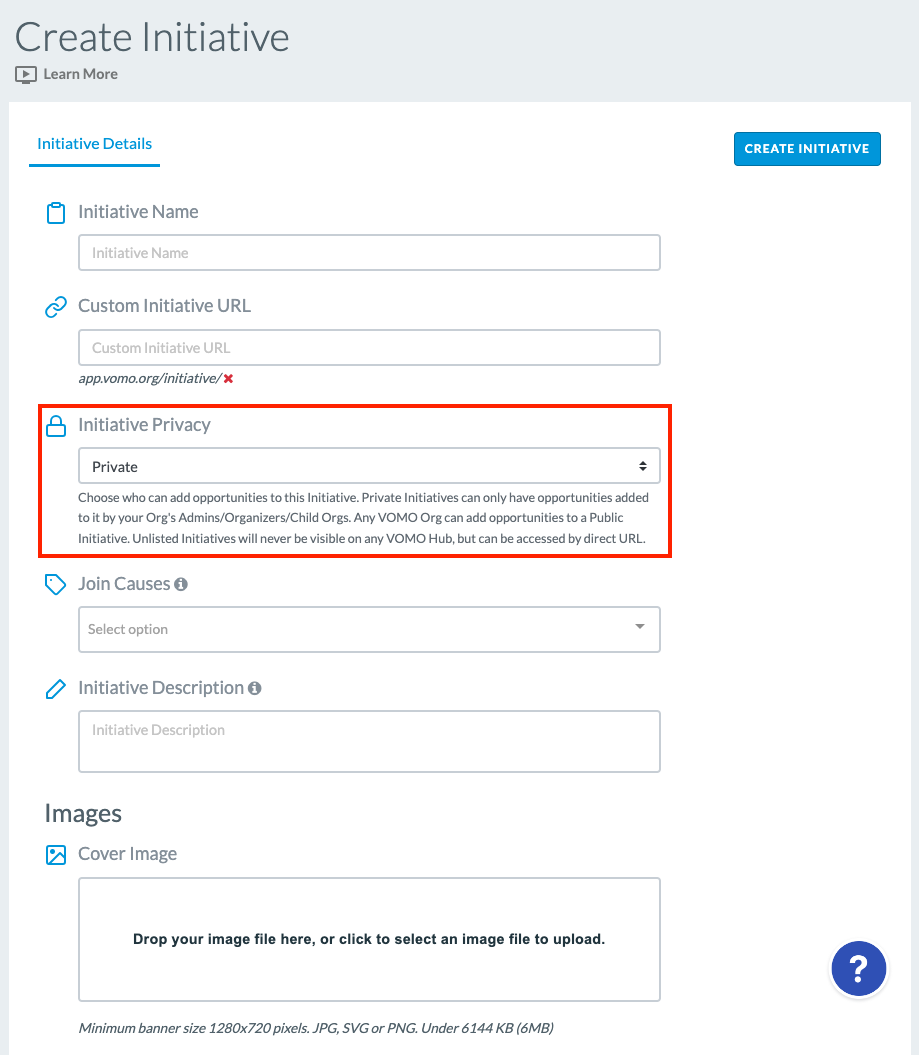Image resolution: width=919 pixels, height=1055 pixels.
Task: Switch to the Initiative Details tab
Action: pos(94,144)
